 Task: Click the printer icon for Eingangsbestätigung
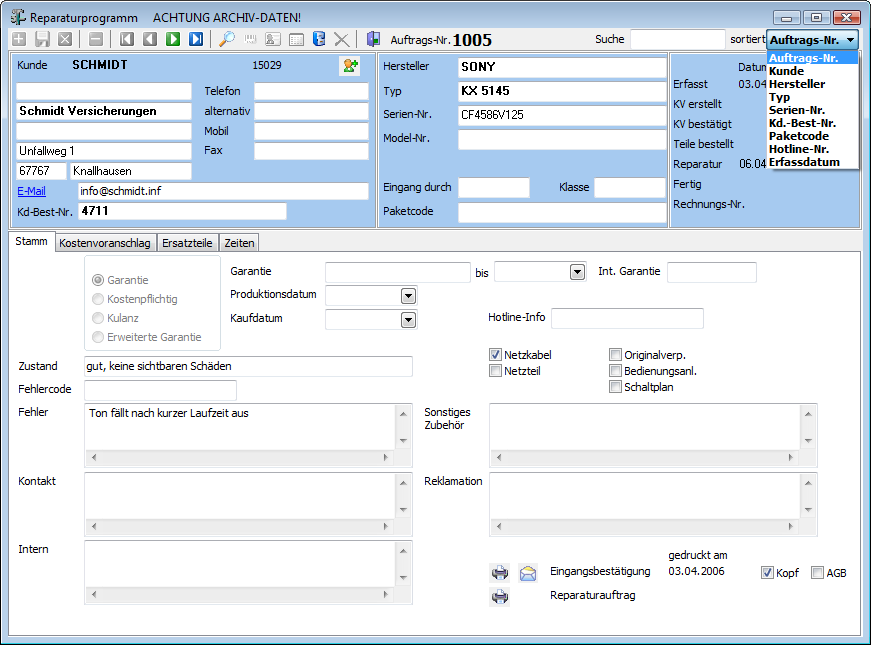500,573
